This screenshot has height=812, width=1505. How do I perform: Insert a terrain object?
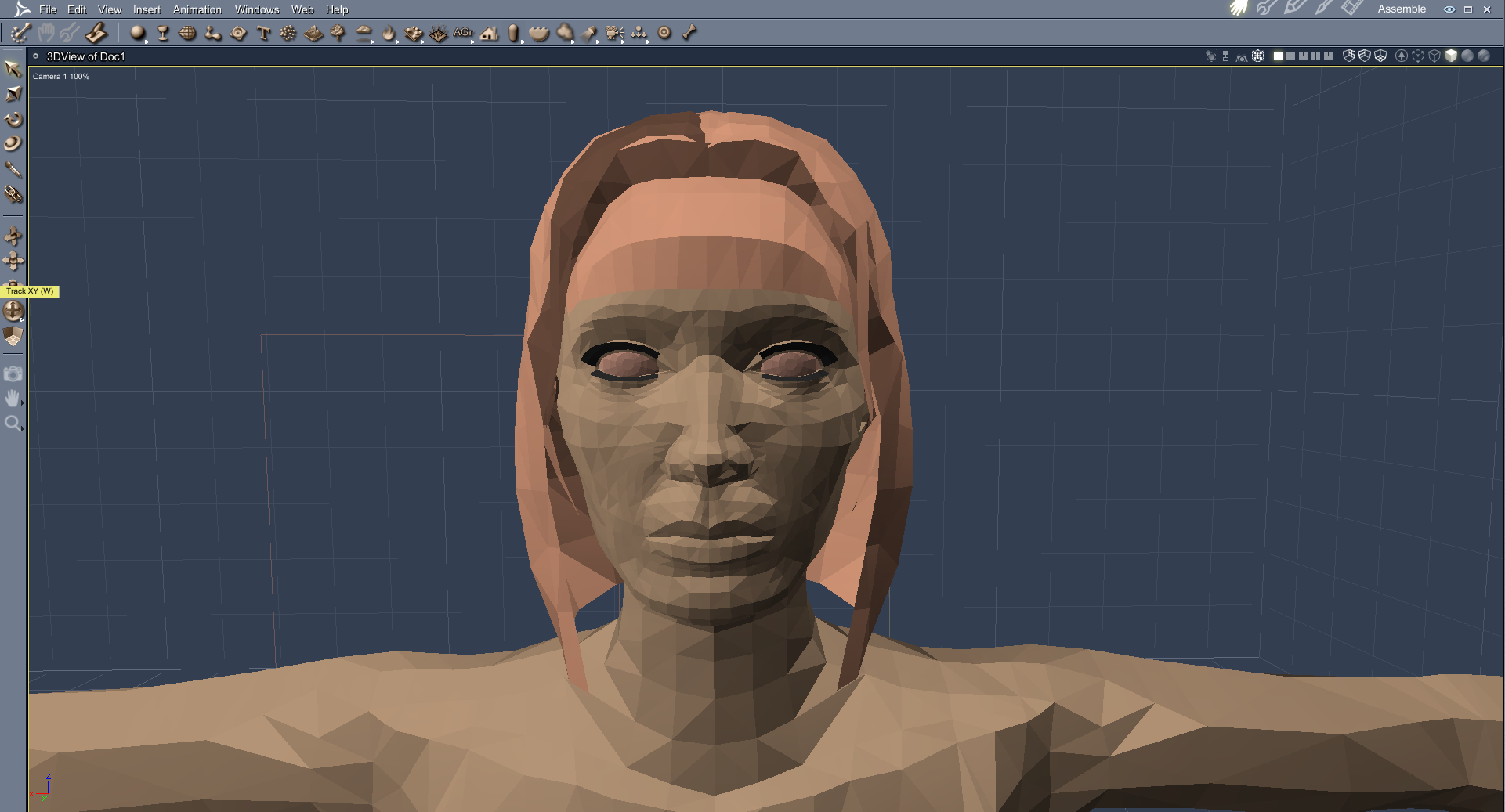(x=313, y=33)
